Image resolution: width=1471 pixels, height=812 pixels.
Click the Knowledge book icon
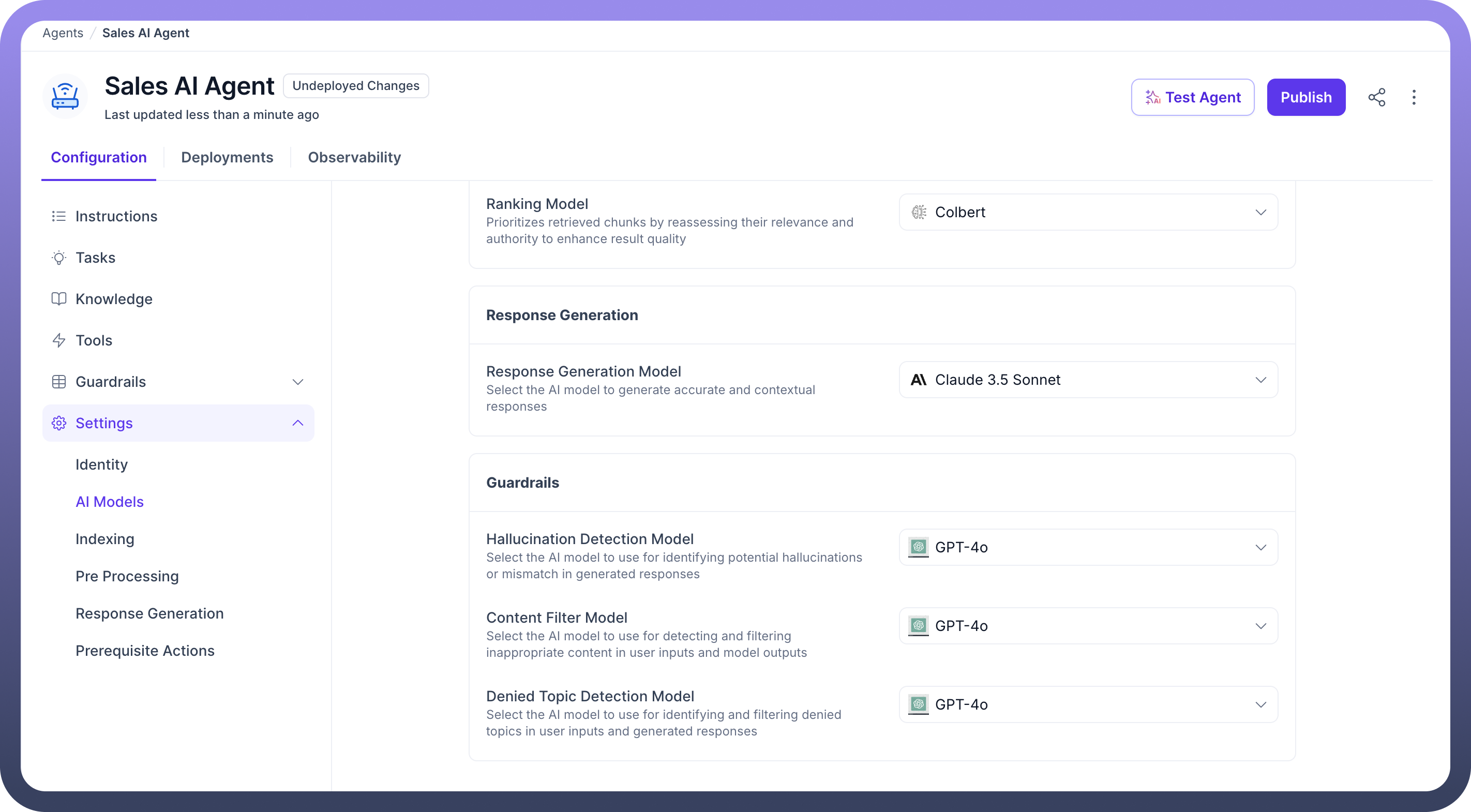coord(59,298)
